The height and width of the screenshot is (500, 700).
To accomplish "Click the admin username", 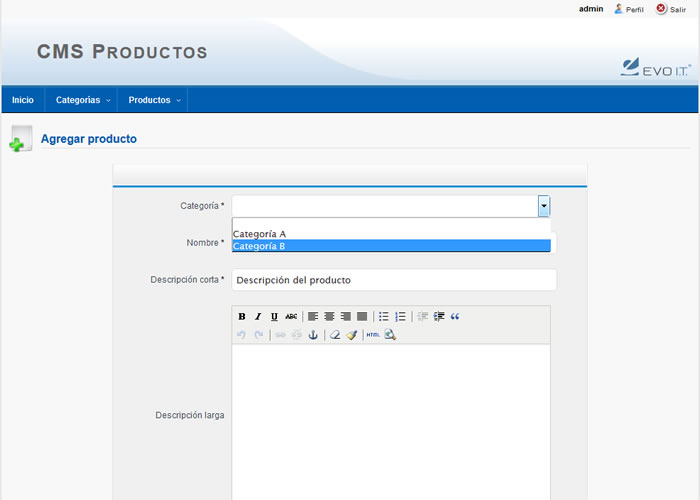I will coord(591,9).
